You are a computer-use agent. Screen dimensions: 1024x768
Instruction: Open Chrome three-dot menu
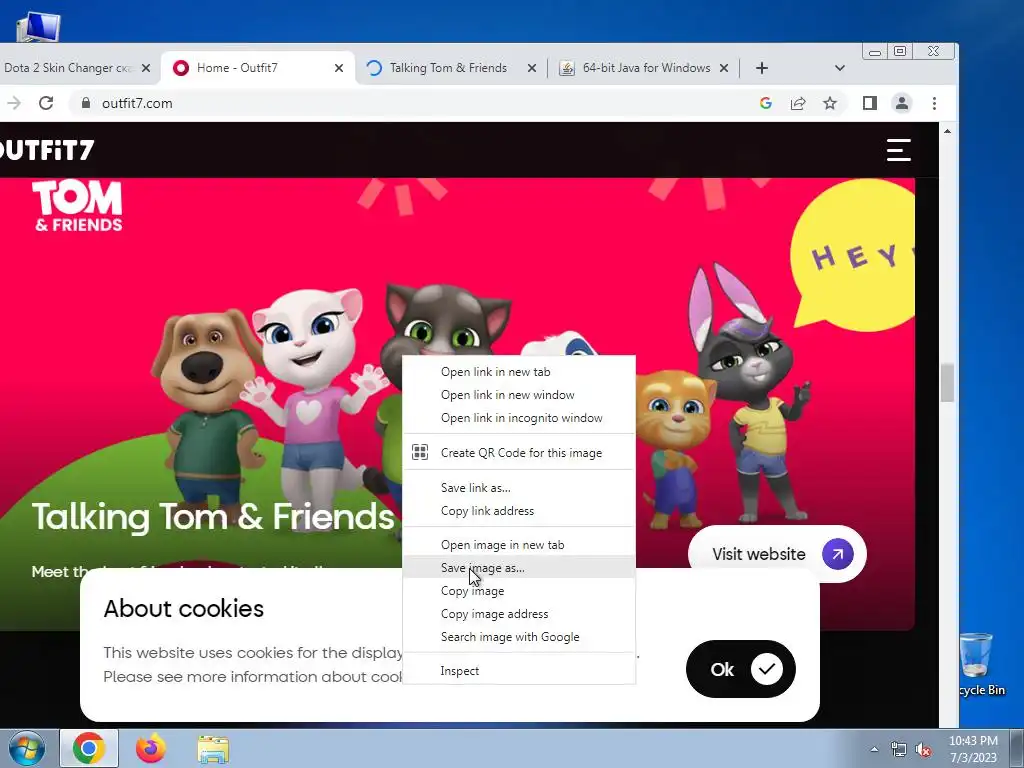coord(935,103)
